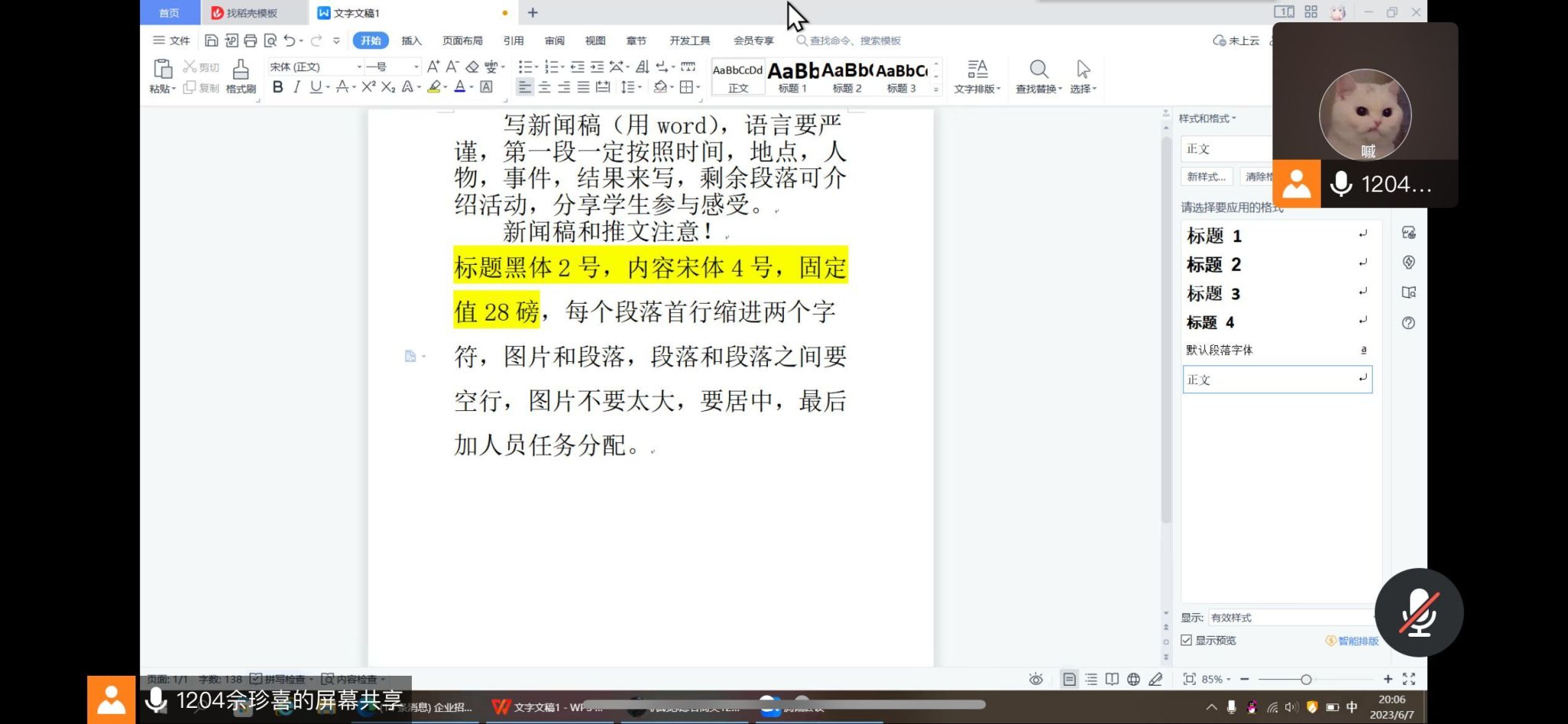This screenshot has height=724, width=1568.
Task: Click the Save icon in quick toolbar
Action: pyautogui.click(x=211, y=41)
